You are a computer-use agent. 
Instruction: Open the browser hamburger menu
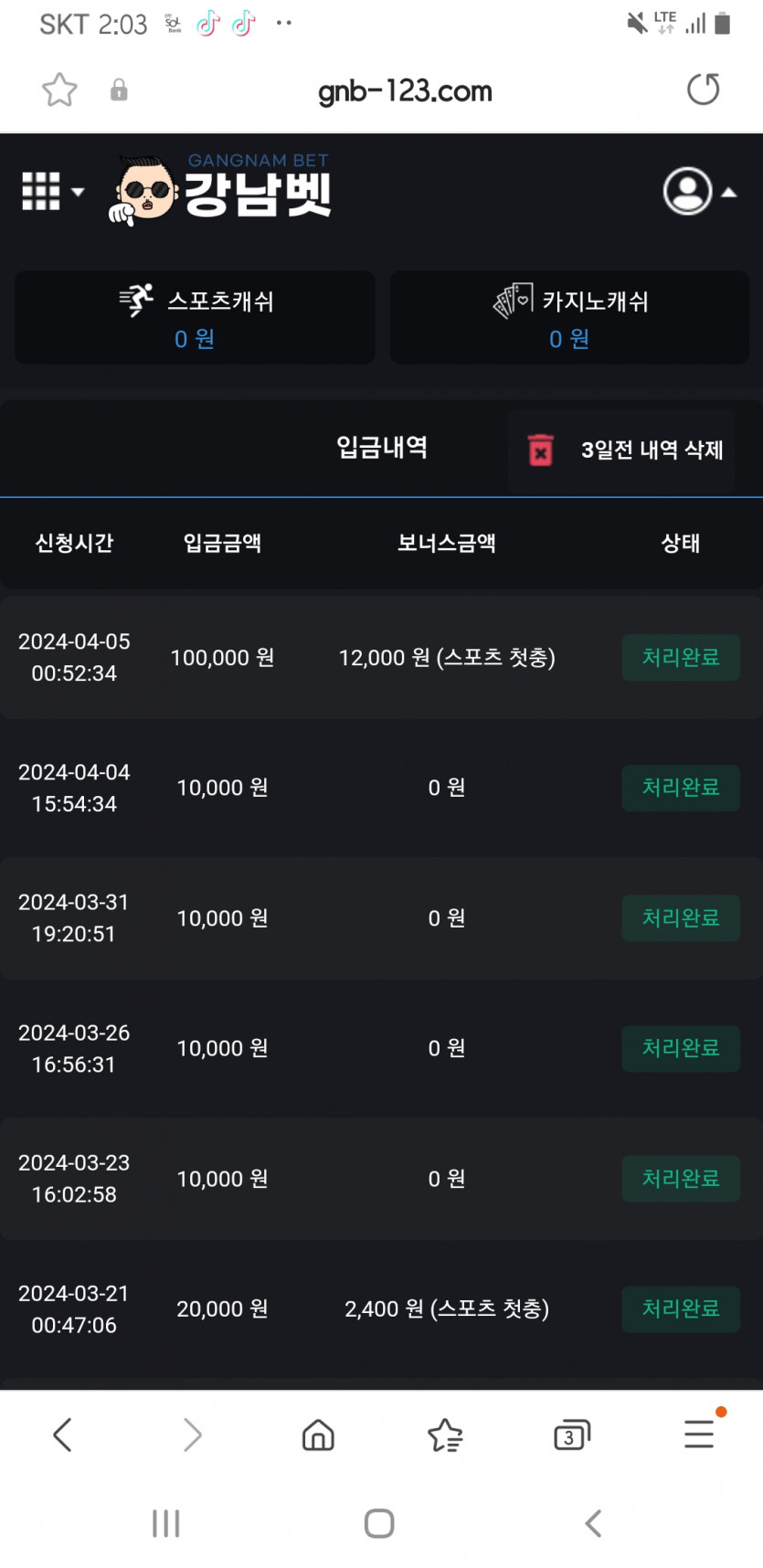click(x=701, y=1433)
